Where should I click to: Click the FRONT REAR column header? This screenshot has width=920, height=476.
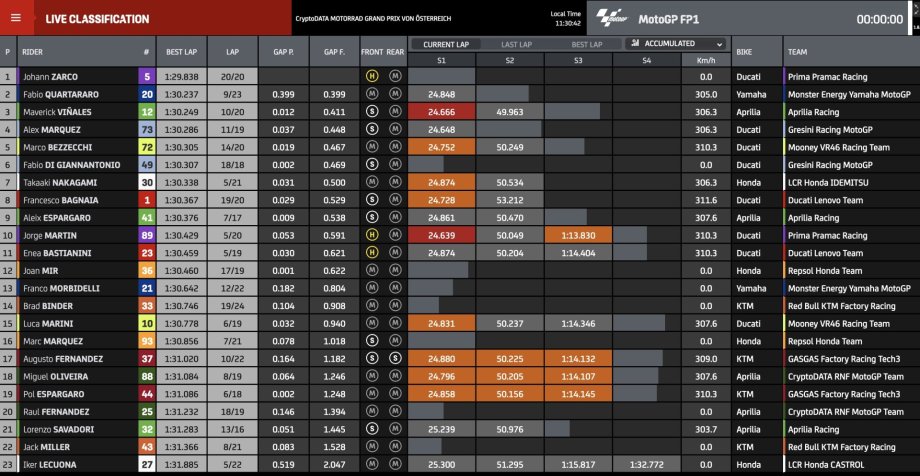383,52
